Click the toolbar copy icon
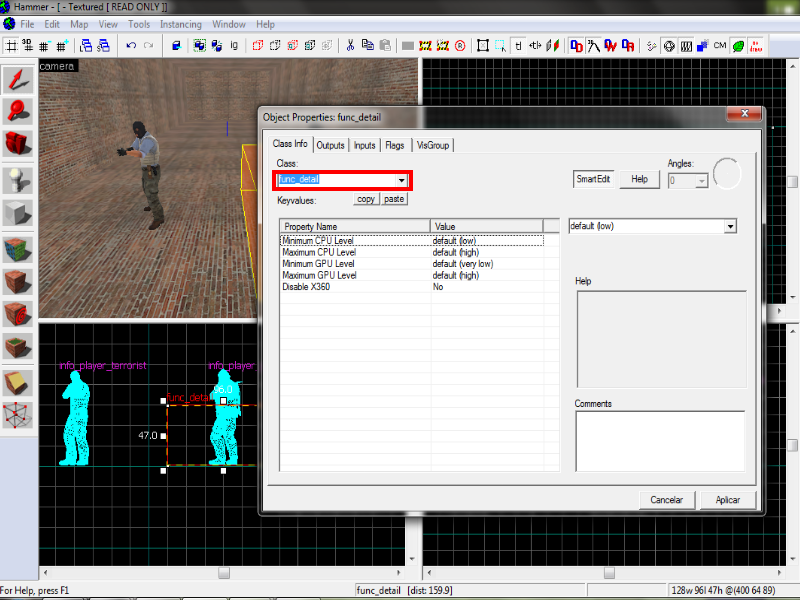The image size is (800, 600). 367,46
